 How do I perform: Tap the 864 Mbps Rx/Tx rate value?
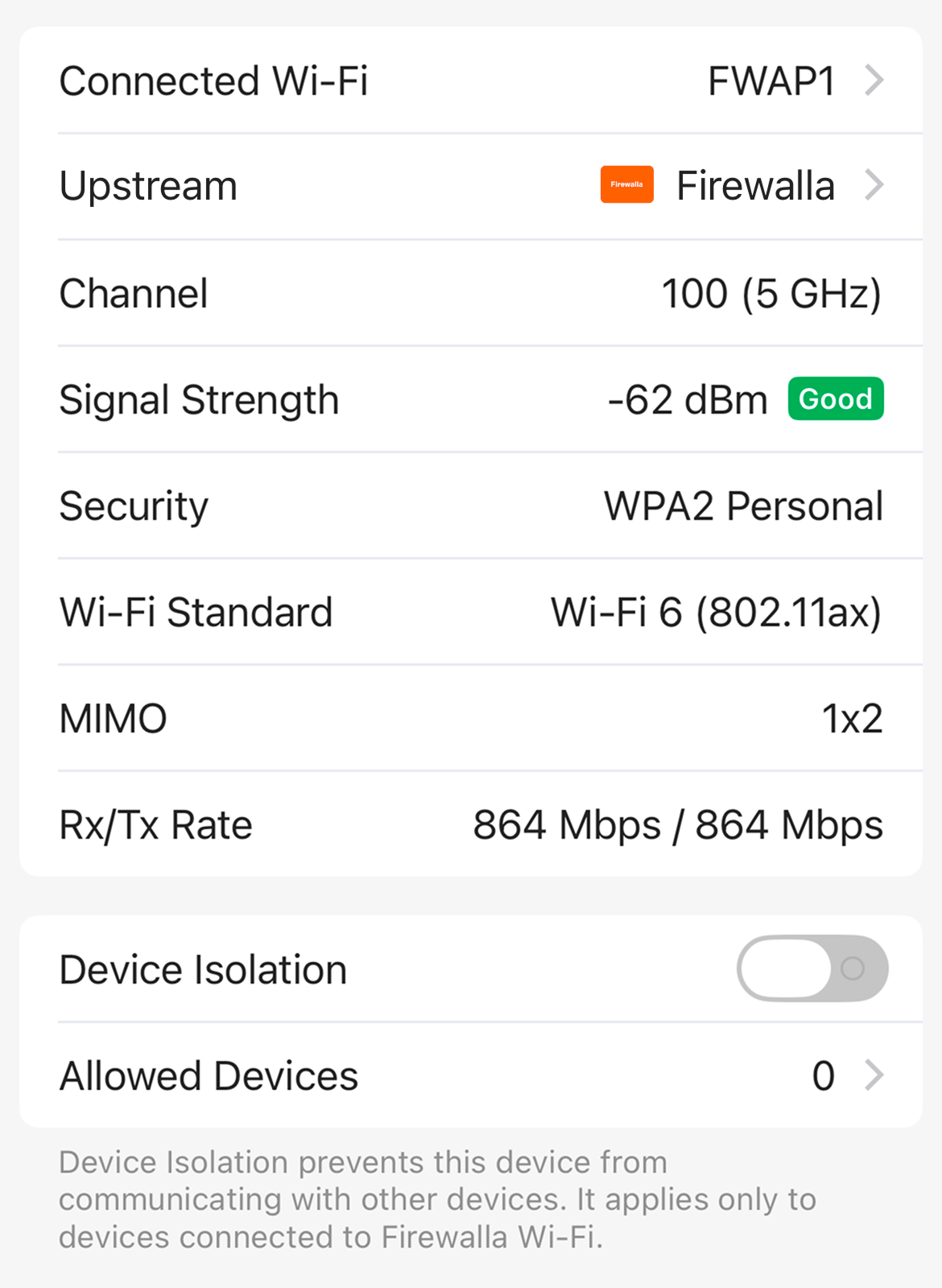point(677,825)
